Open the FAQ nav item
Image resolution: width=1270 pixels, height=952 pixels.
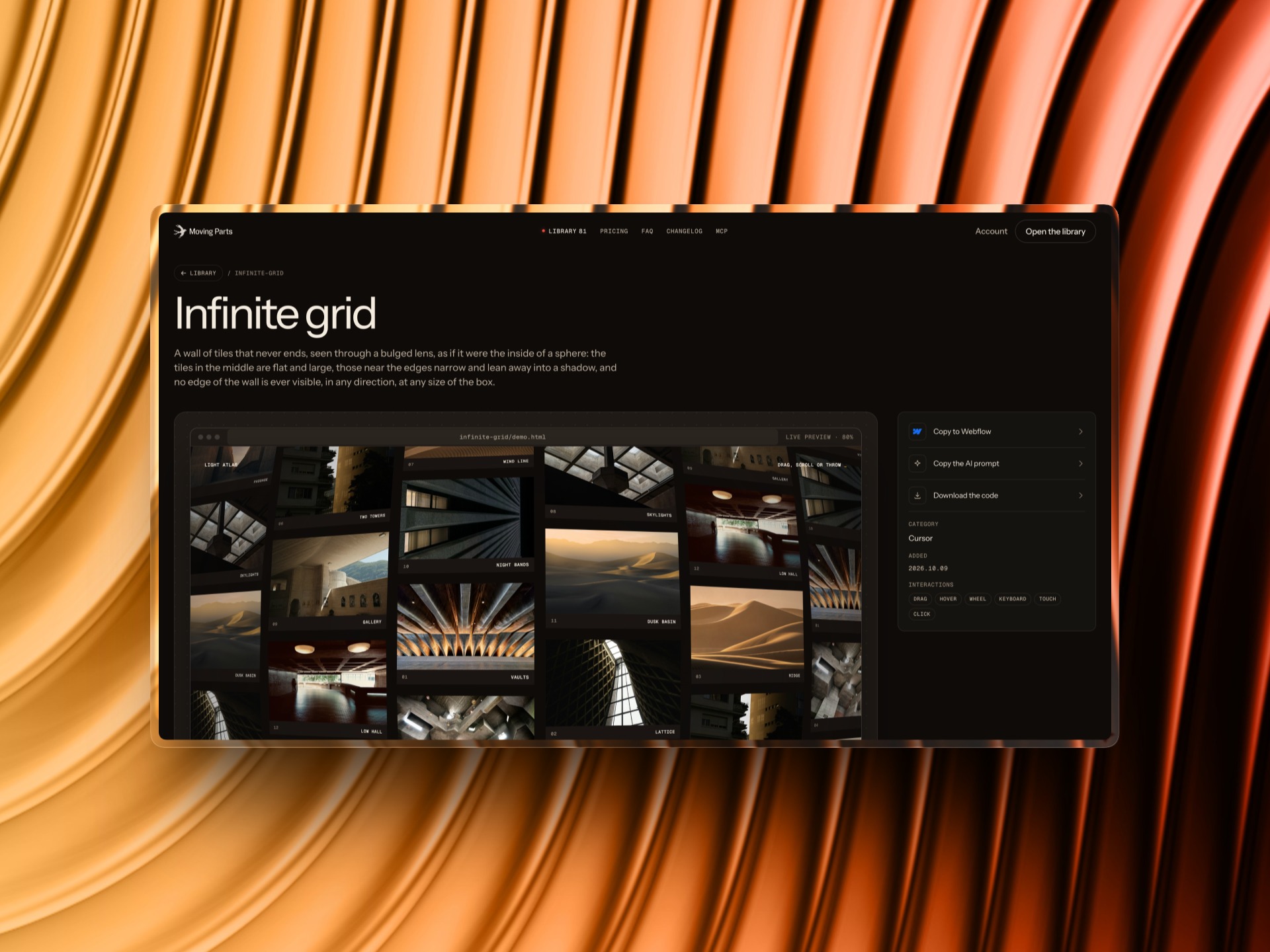pos(647,231)
